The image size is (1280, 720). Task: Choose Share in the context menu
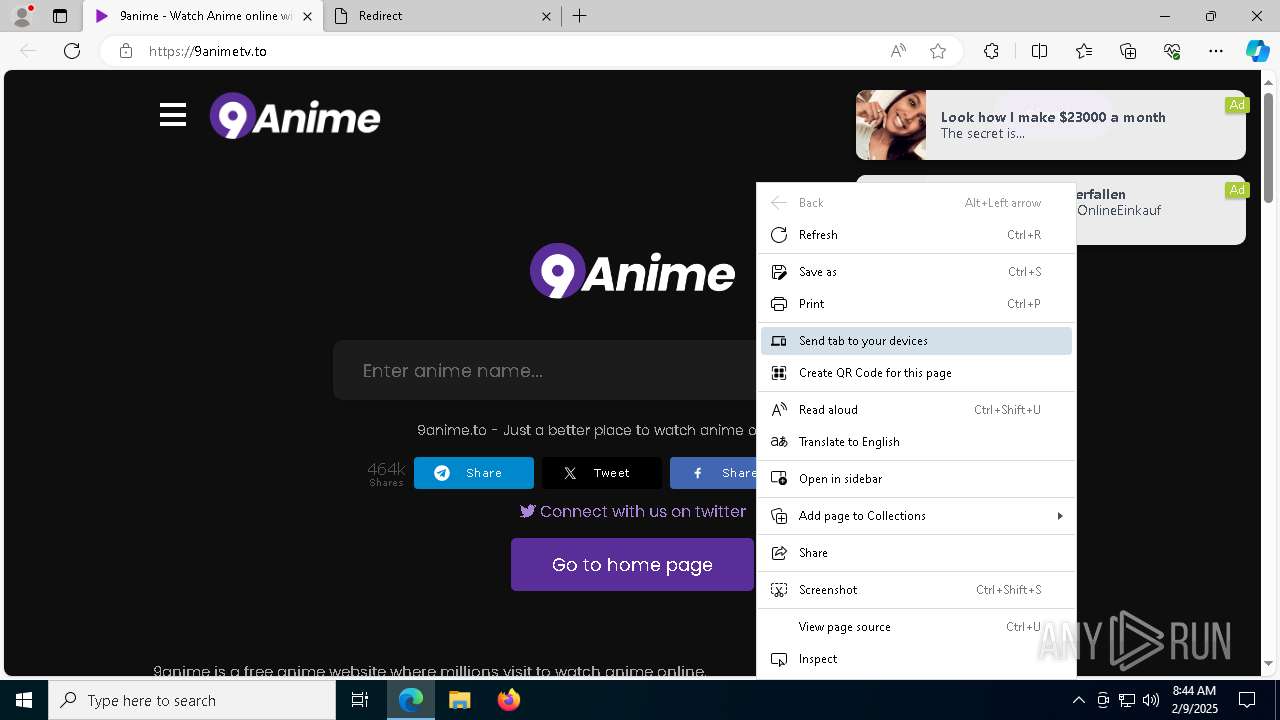(x=916, y=553)
